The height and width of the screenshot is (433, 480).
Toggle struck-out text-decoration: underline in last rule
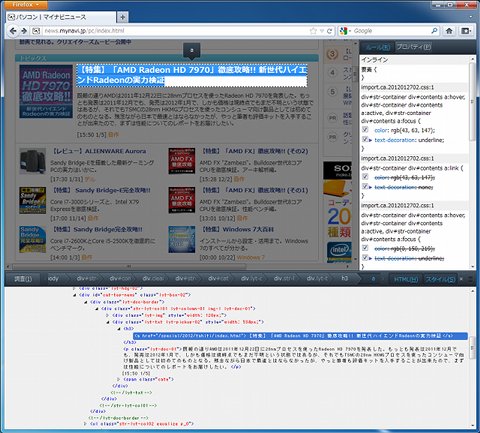click(365, 257)
